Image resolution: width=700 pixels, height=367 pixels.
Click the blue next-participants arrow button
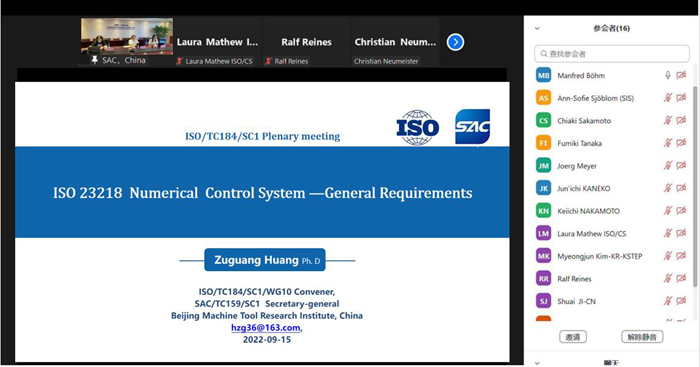pyautogui.click(x=455, y=42)
